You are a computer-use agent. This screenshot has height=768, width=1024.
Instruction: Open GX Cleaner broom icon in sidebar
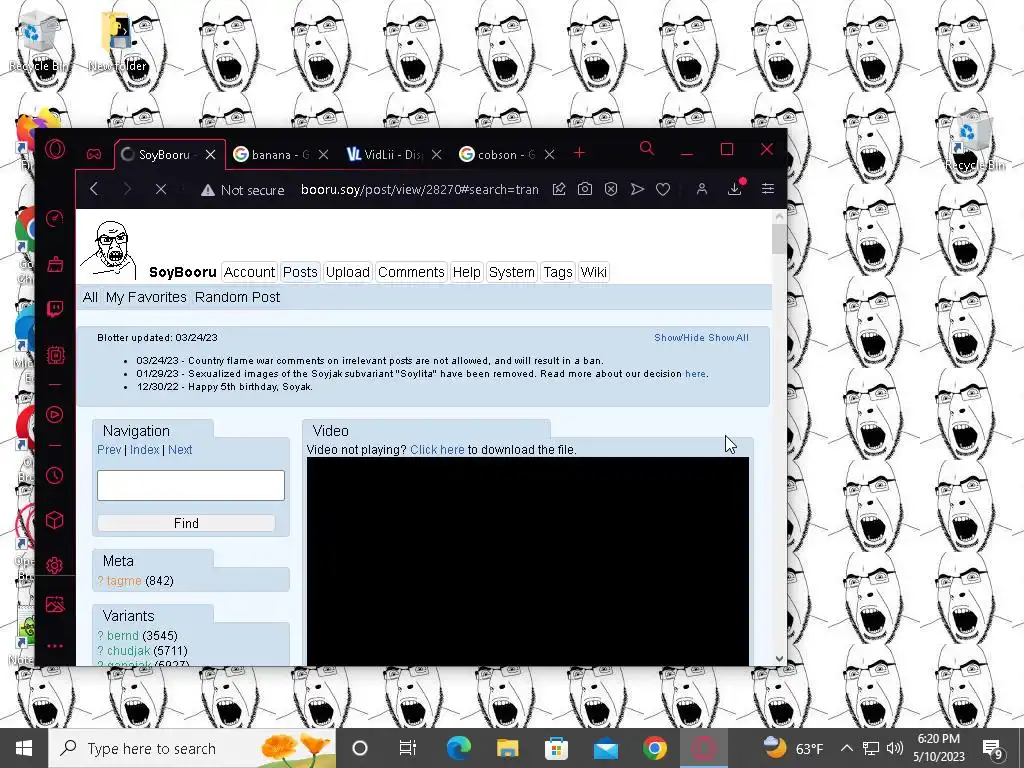55,264
